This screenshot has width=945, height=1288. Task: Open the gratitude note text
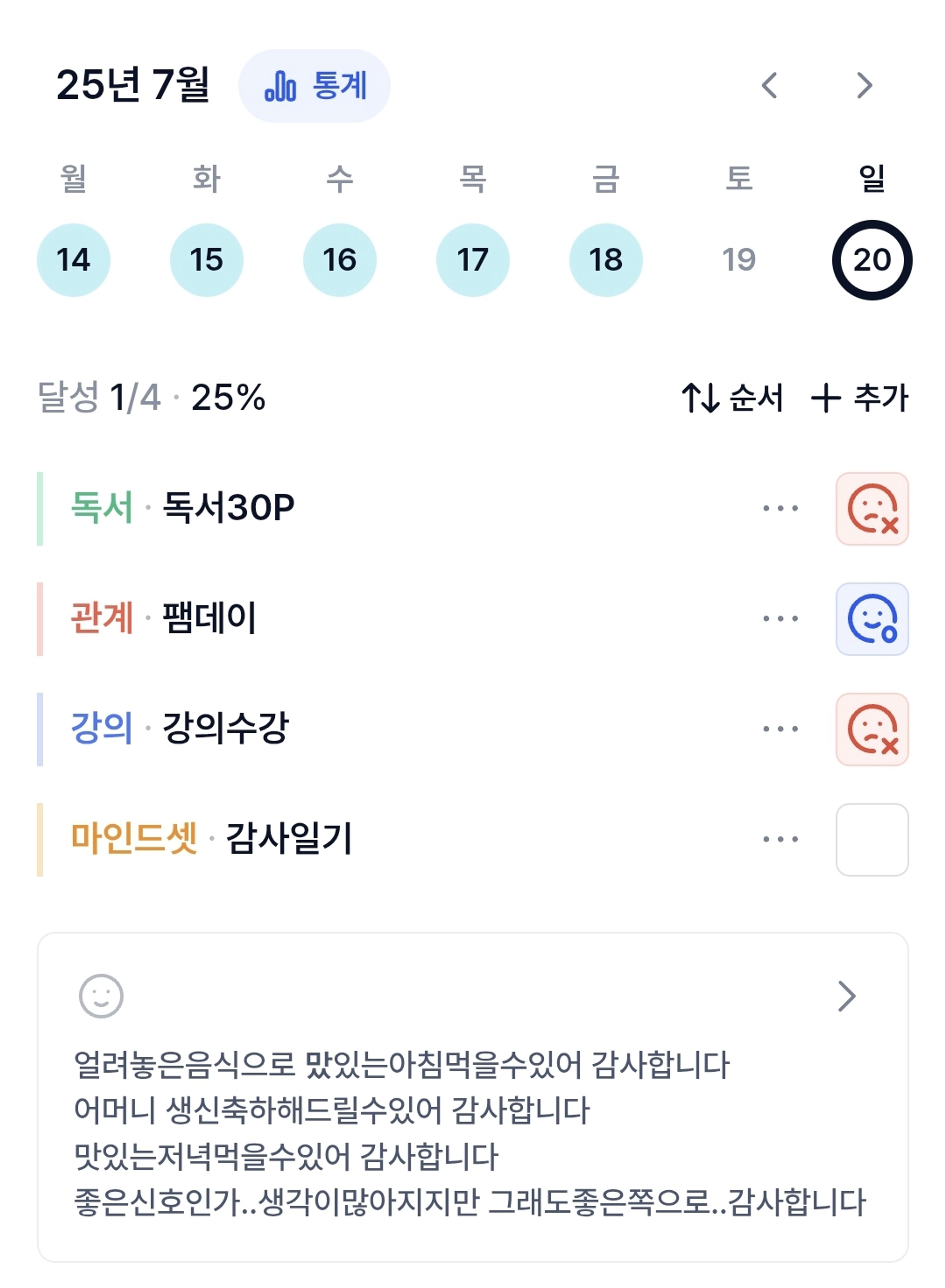click(x=470, y=1133)
